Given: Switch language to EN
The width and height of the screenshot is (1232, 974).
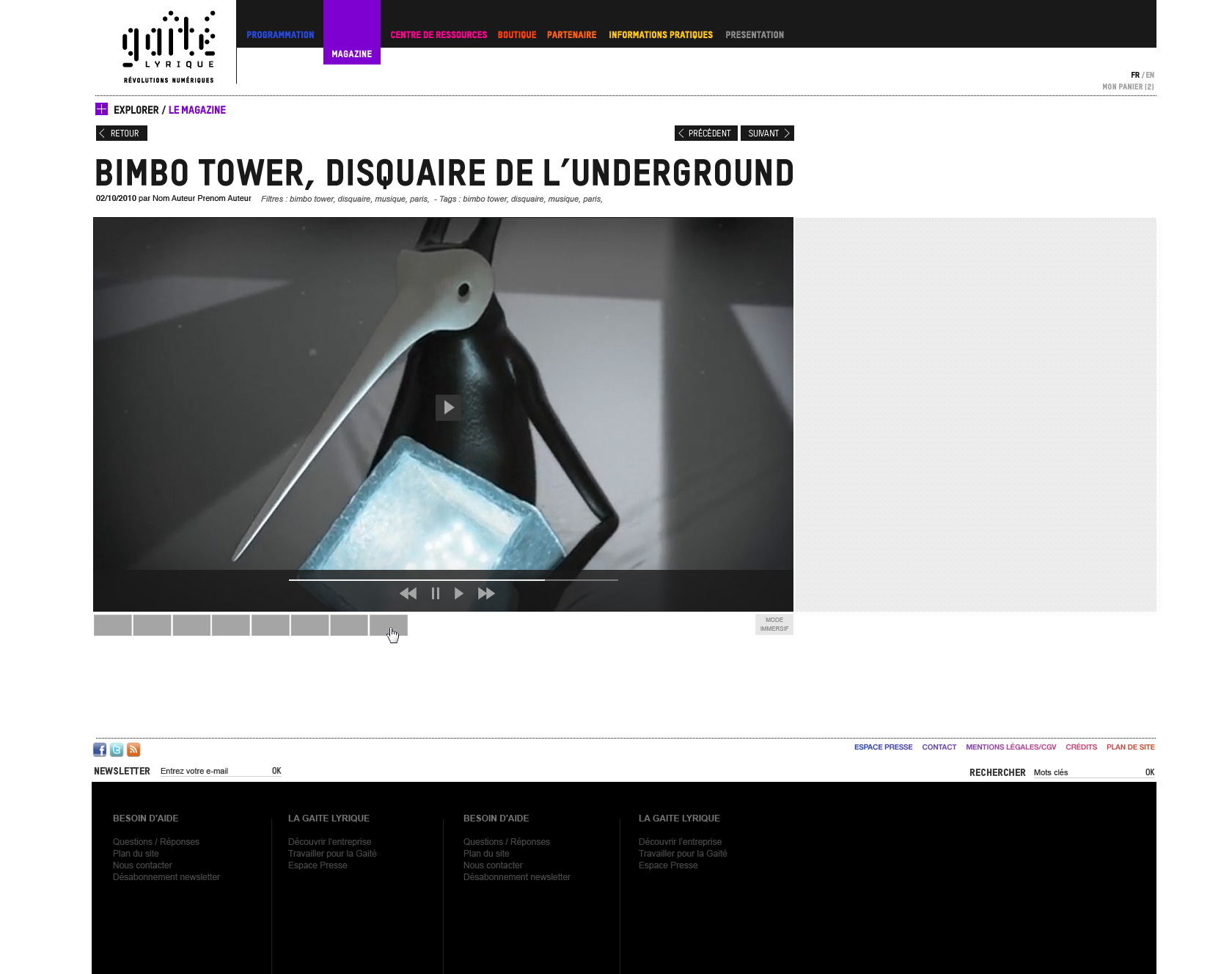Looking at the screenshot, I should [x=1150, y=75].
